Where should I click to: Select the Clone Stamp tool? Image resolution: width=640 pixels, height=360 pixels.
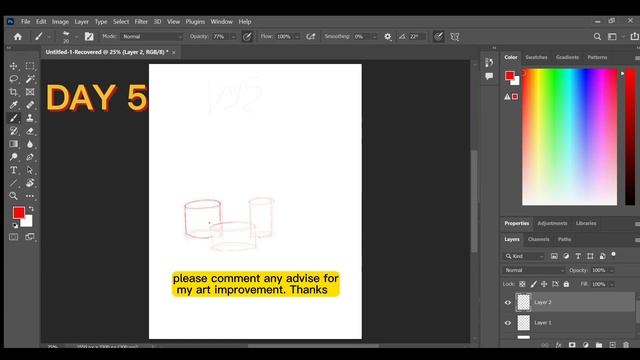click(x=30, y=118)
